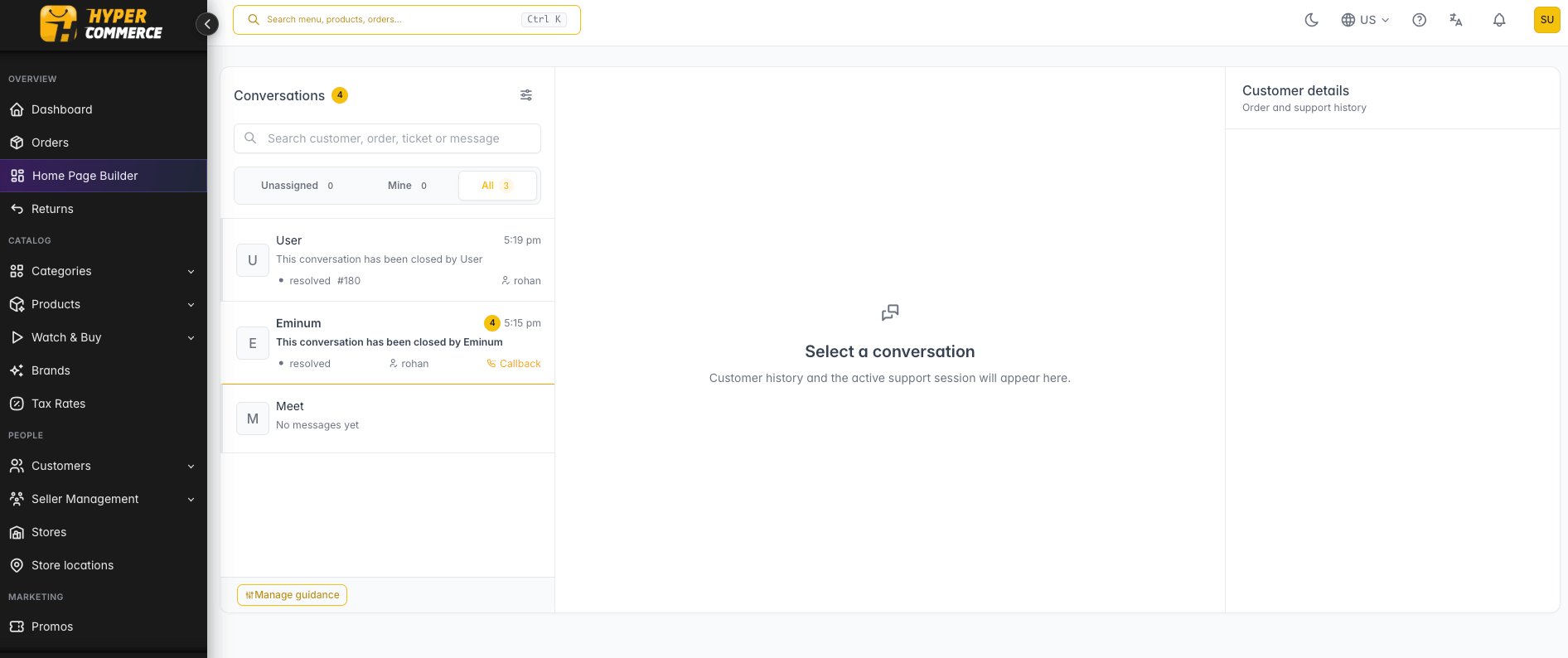This screenshot has height=658, width=1568.
Task: Open the translate language icon
Action: pos(1456,20)
